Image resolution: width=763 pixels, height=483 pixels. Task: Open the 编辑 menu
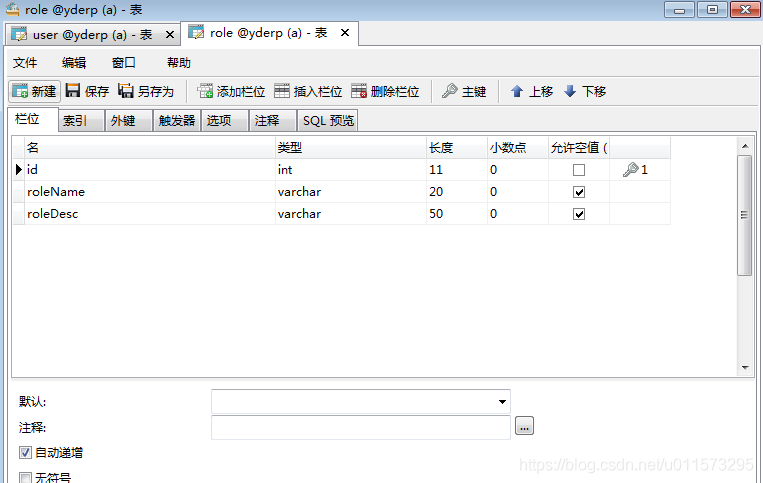click(74, 63)
